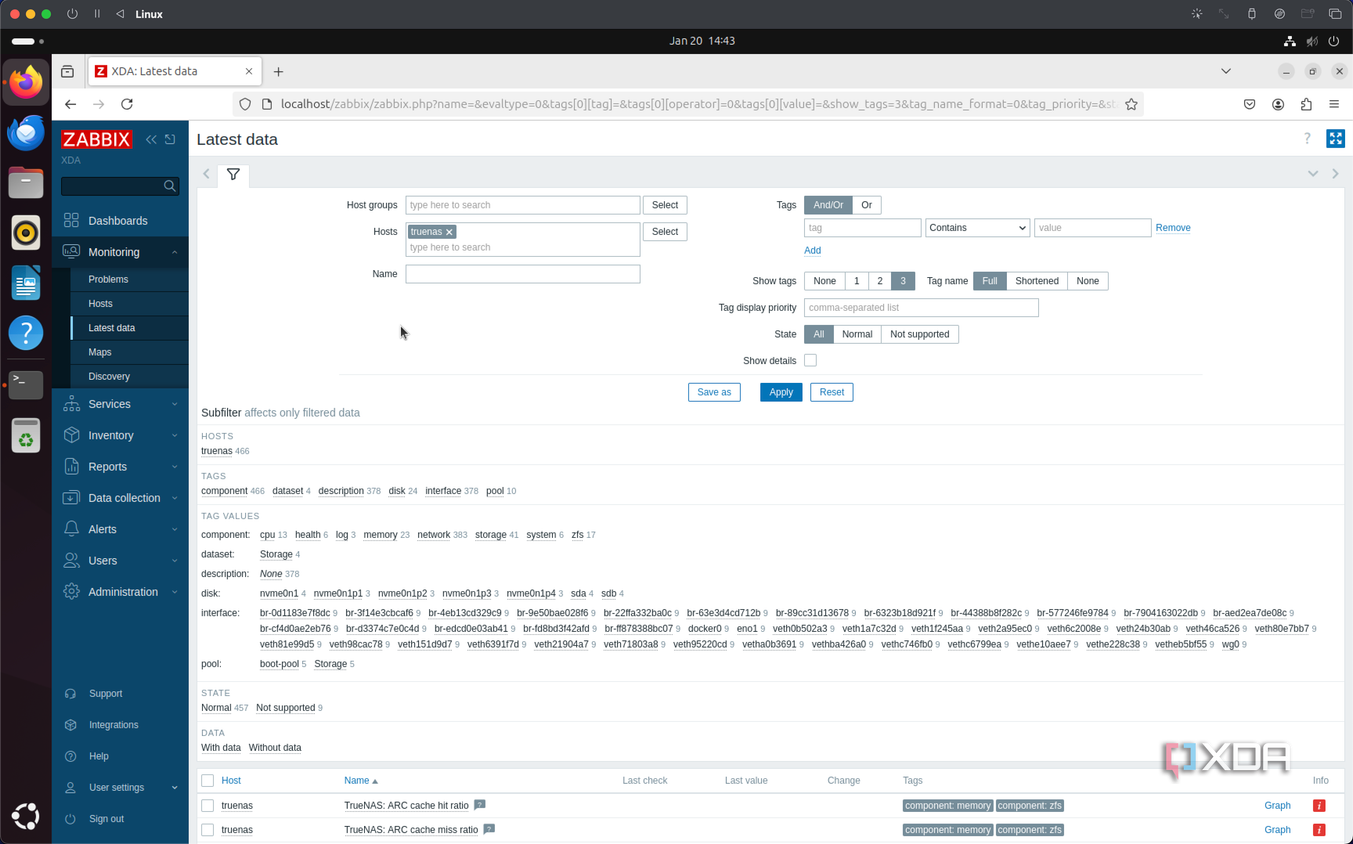Image resolution: width=1353 pixels, height=844 pixels.
Task: Toggle kiosk fullscreen mode icon
Action: point(1335,139)
